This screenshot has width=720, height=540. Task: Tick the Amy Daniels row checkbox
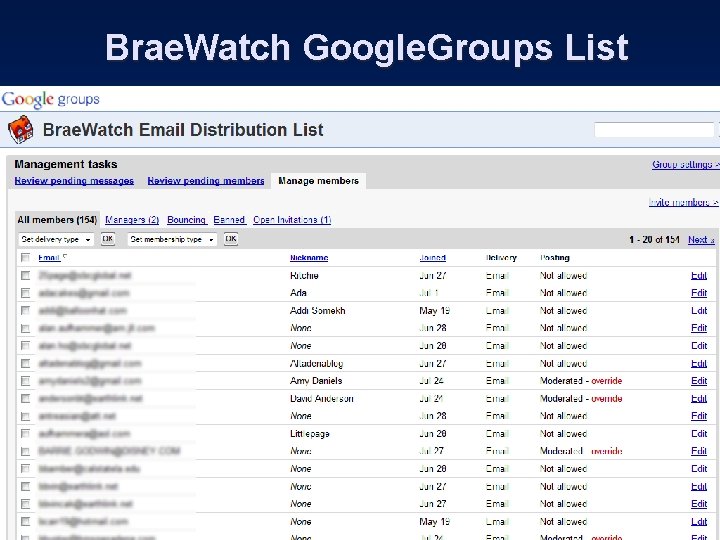tap(25, 381)
